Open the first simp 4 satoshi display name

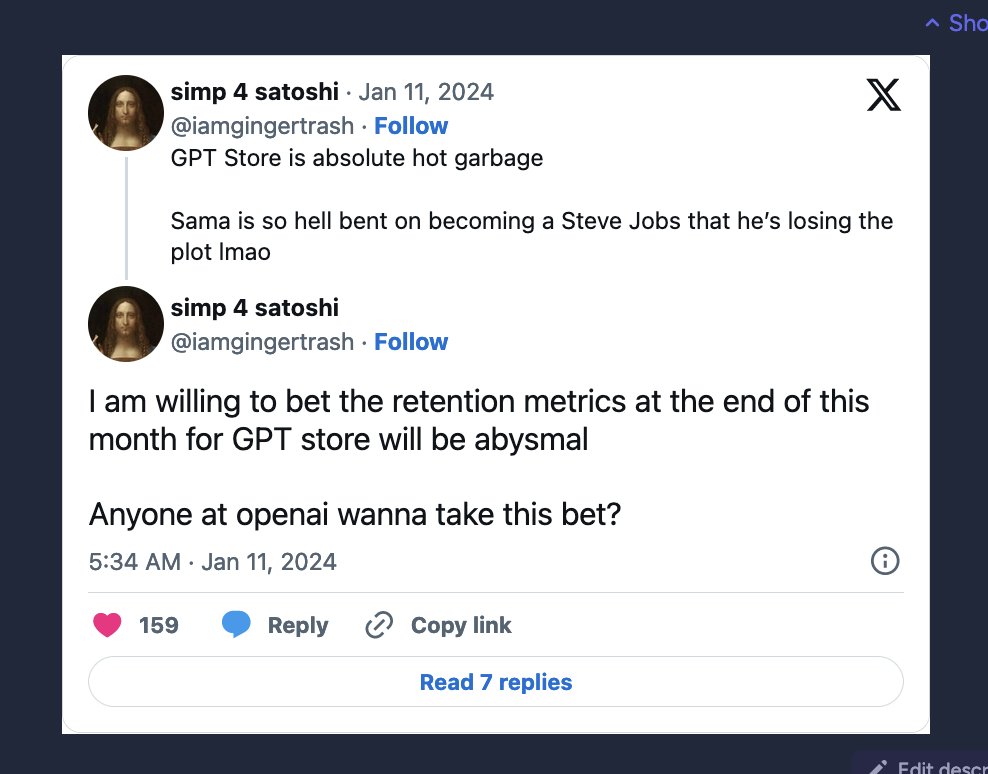pos(255,92)
